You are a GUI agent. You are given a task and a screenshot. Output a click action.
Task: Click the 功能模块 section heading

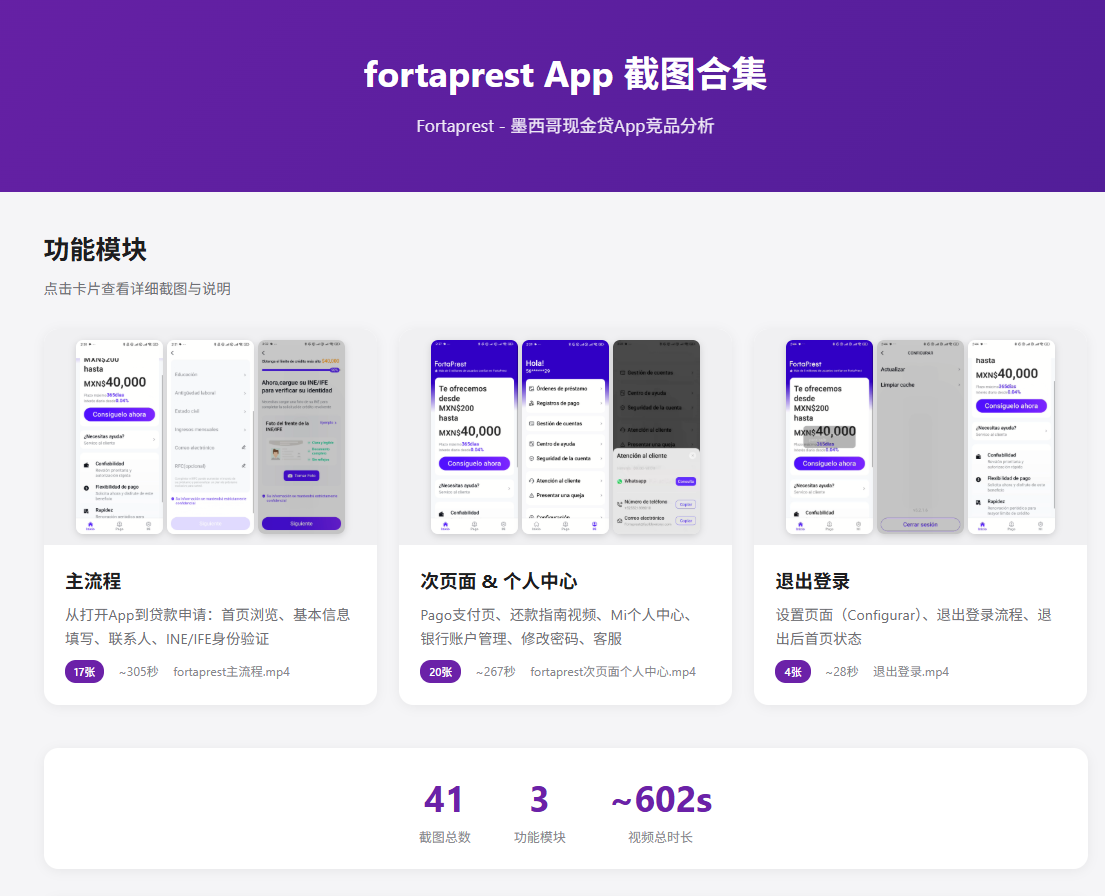pos(95,250)
